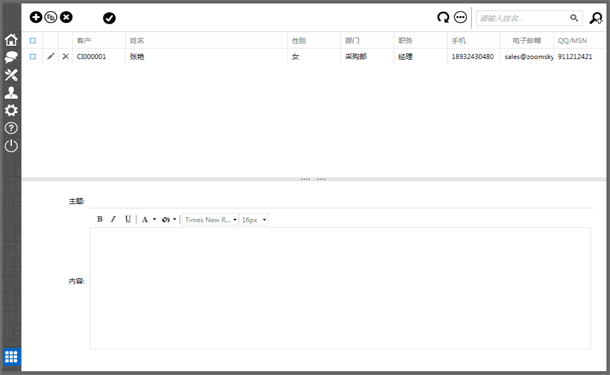This screenshot has width=610, height=375.
Task: Click the name cell 张艳
Action: (137, 56)
